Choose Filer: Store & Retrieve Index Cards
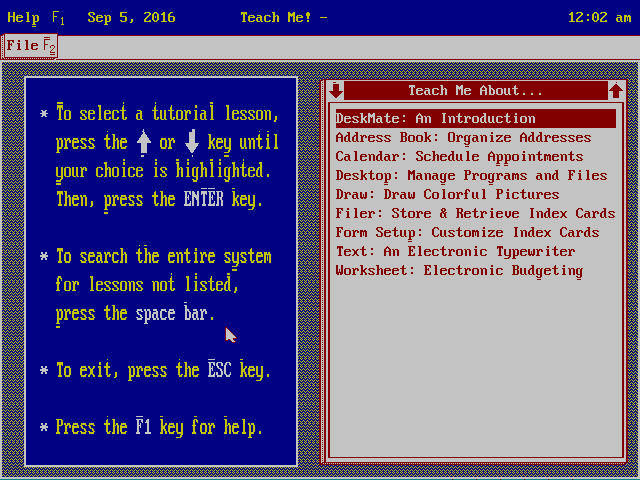The image size is (640, 480). coord(476,213)
